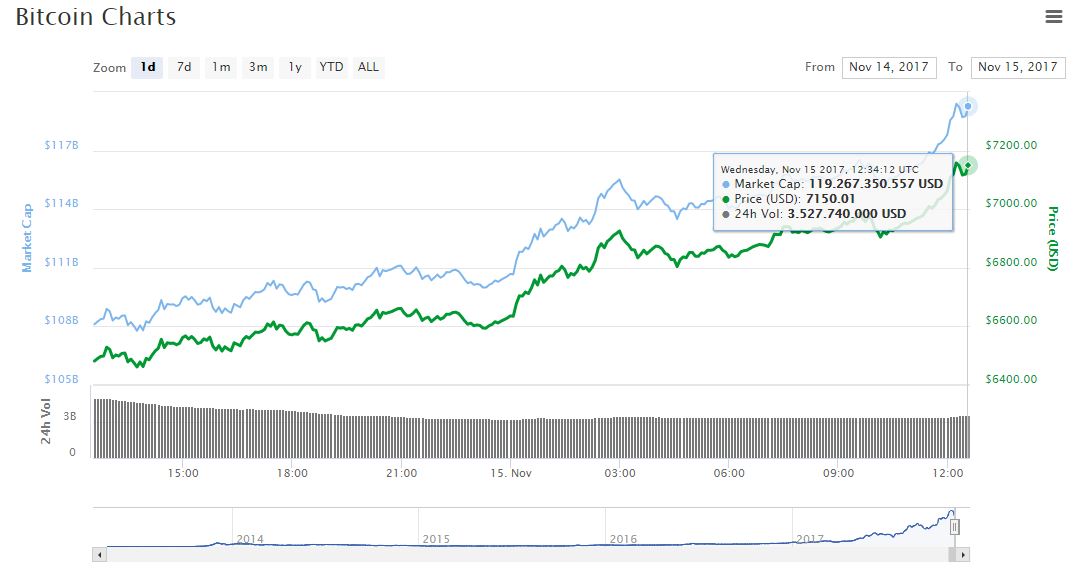This screenshot has width=1079, height=570.
Task: Click the 21:00 time axis label
Action: (x=401, y=473)
